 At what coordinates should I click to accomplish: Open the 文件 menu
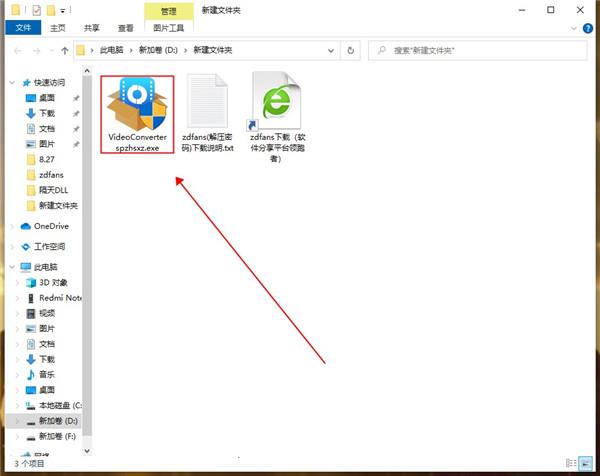(23, 28)
